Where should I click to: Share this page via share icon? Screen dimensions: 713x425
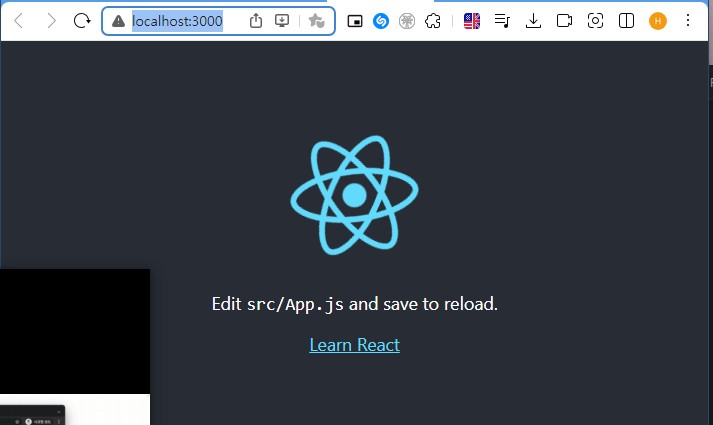pyautogui.click(x=256, y=20)
